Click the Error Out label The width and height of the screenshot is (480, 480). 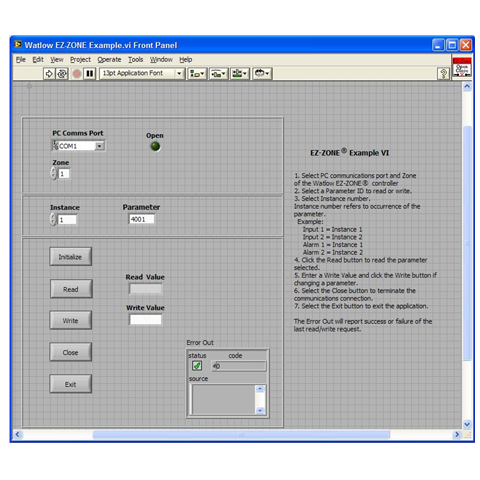(200, 342)
